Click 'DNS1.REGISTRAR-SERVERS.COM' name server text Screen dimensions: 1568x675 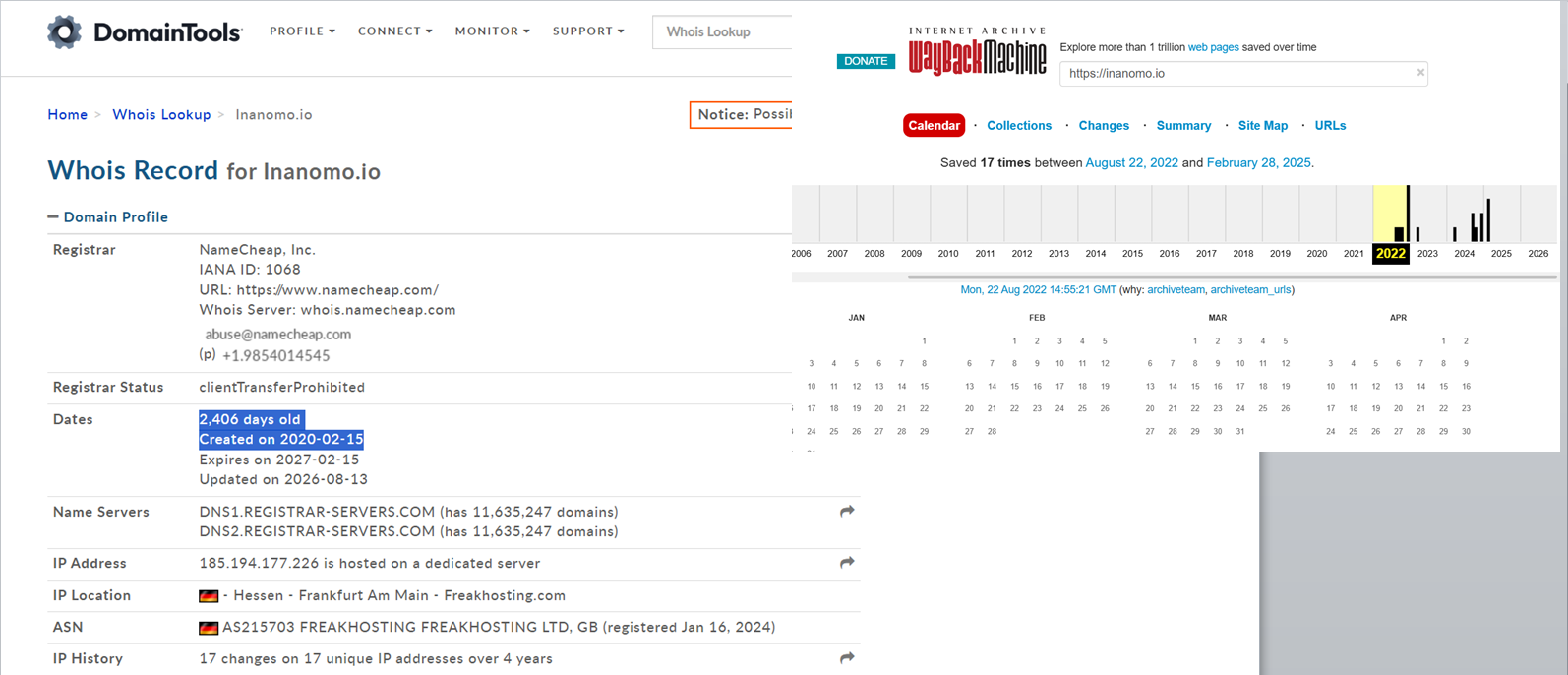click(317, 512)
